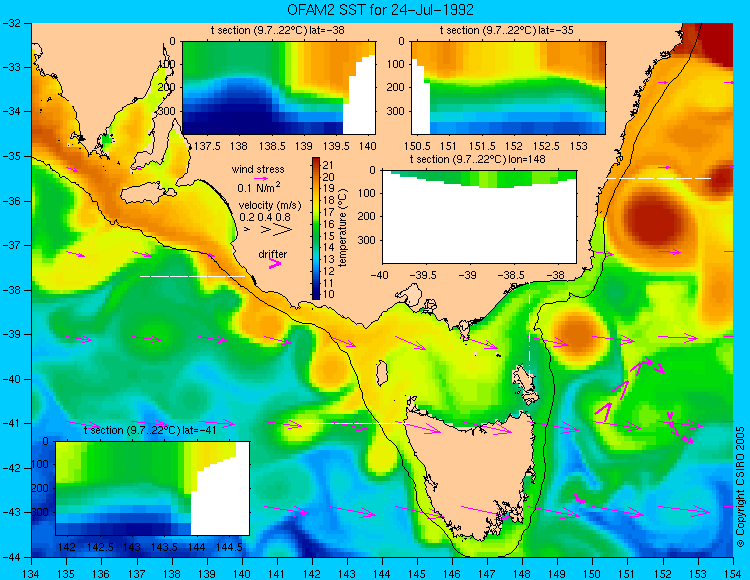Click the '21' value on the color bar
The image size is (750, 580).
click(x=328, y=165)
